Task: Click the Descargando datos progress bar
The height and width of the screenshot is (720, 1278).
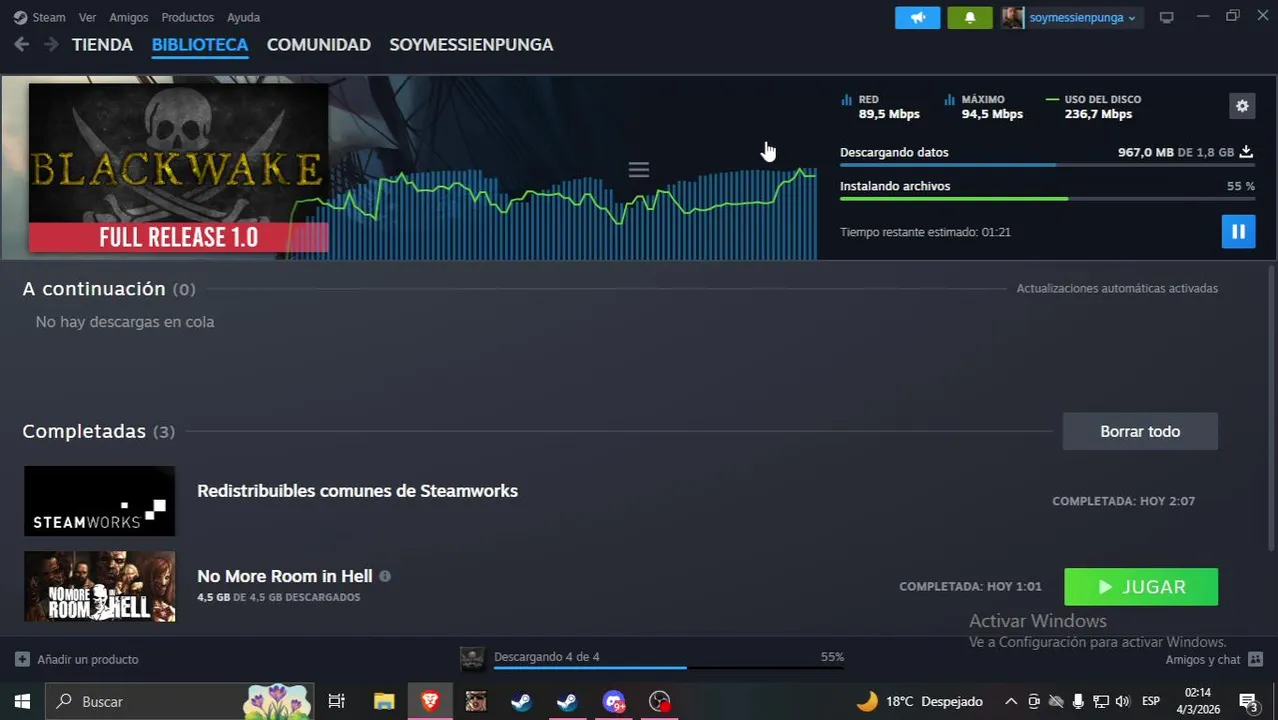Action: coord(1047,165)
